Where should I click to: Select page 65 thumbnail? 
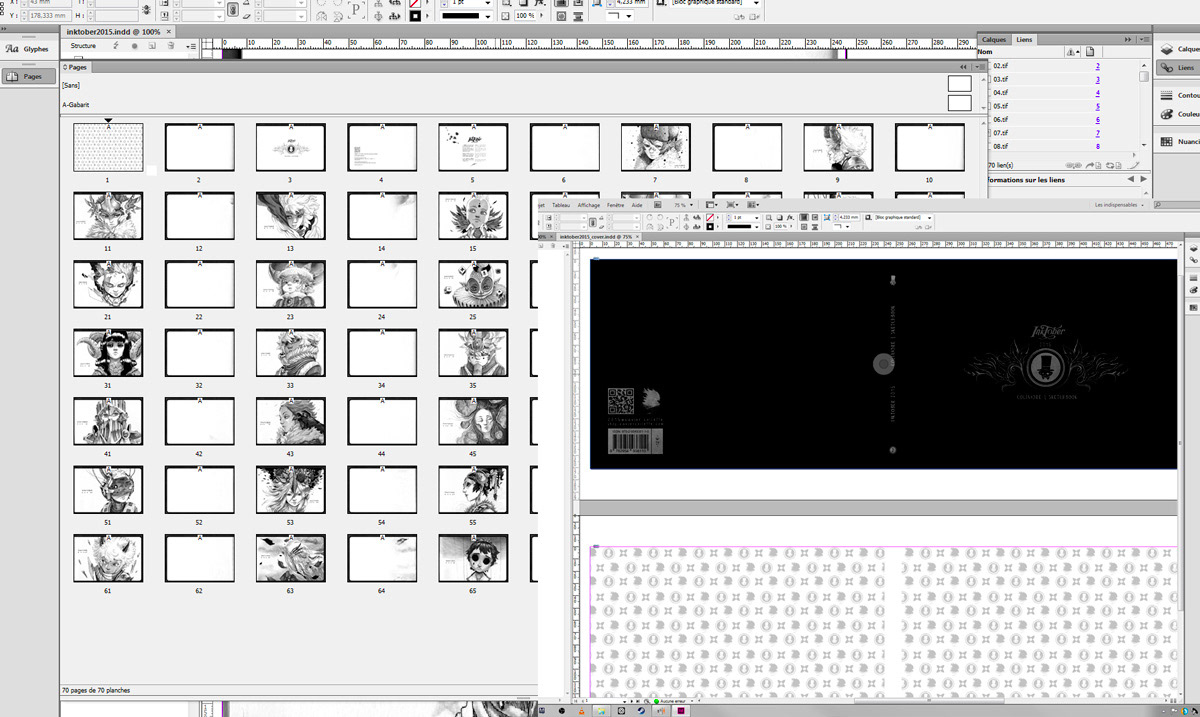point(473,558)
